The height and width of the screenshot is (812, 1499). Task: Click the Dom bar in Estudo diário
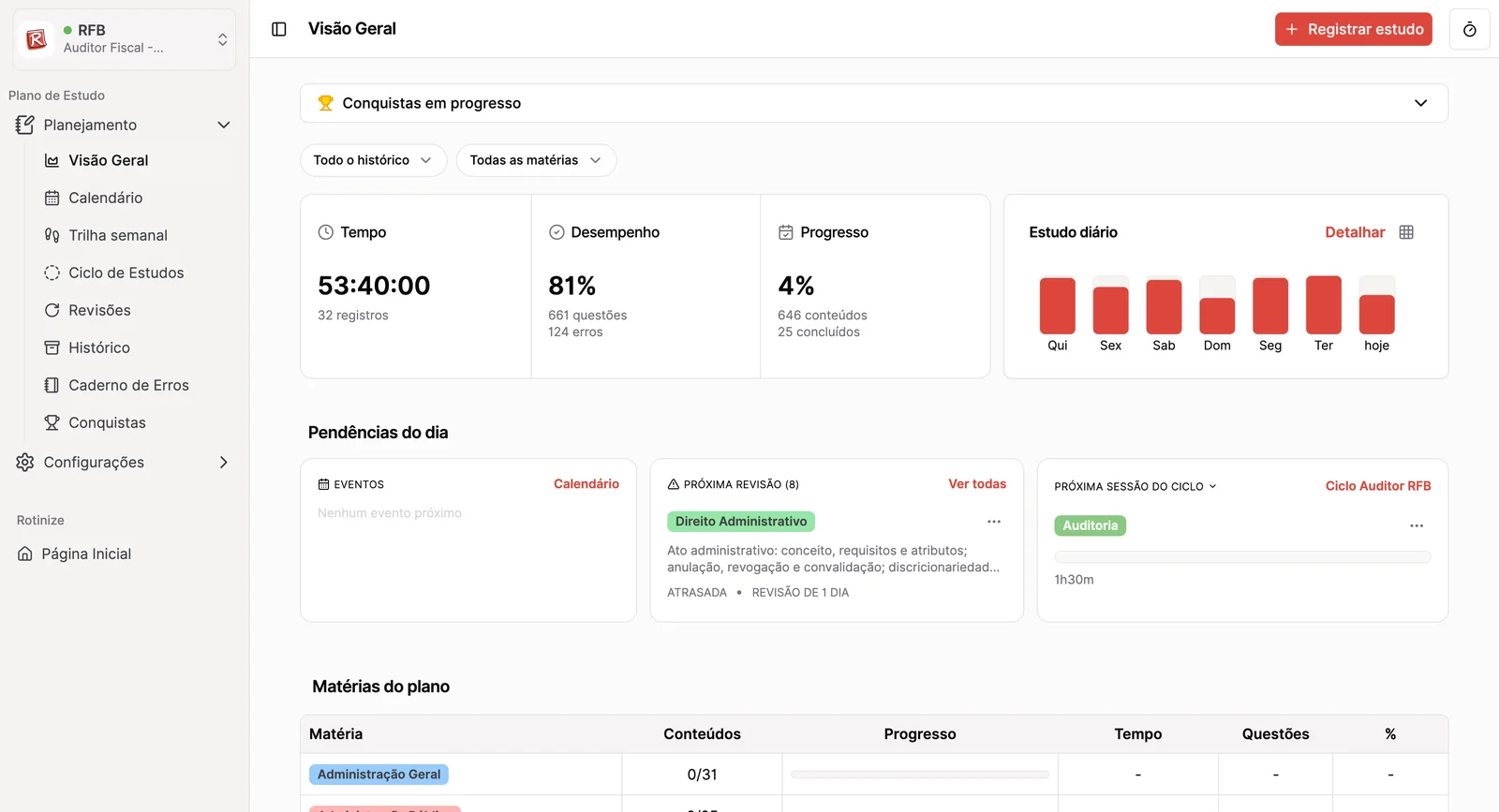click(x=1217, y=305)
